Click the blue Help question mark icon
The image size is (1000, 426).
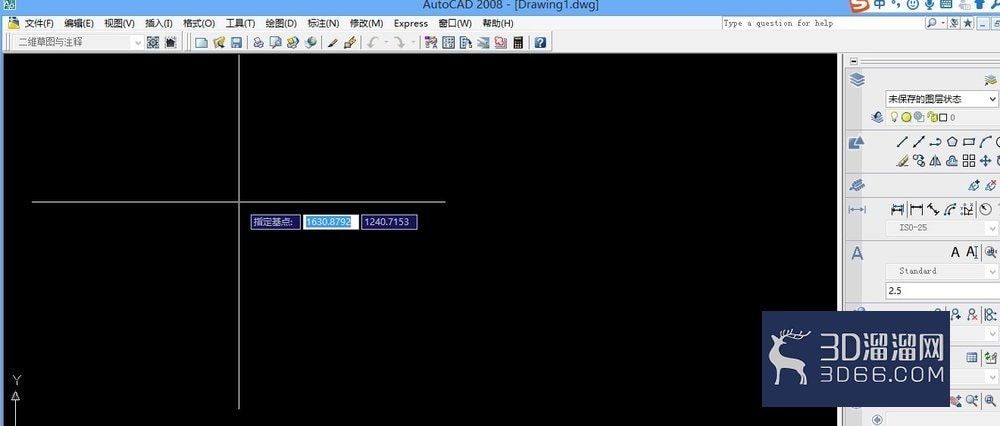pyautogui.click(x=540, y=43)
